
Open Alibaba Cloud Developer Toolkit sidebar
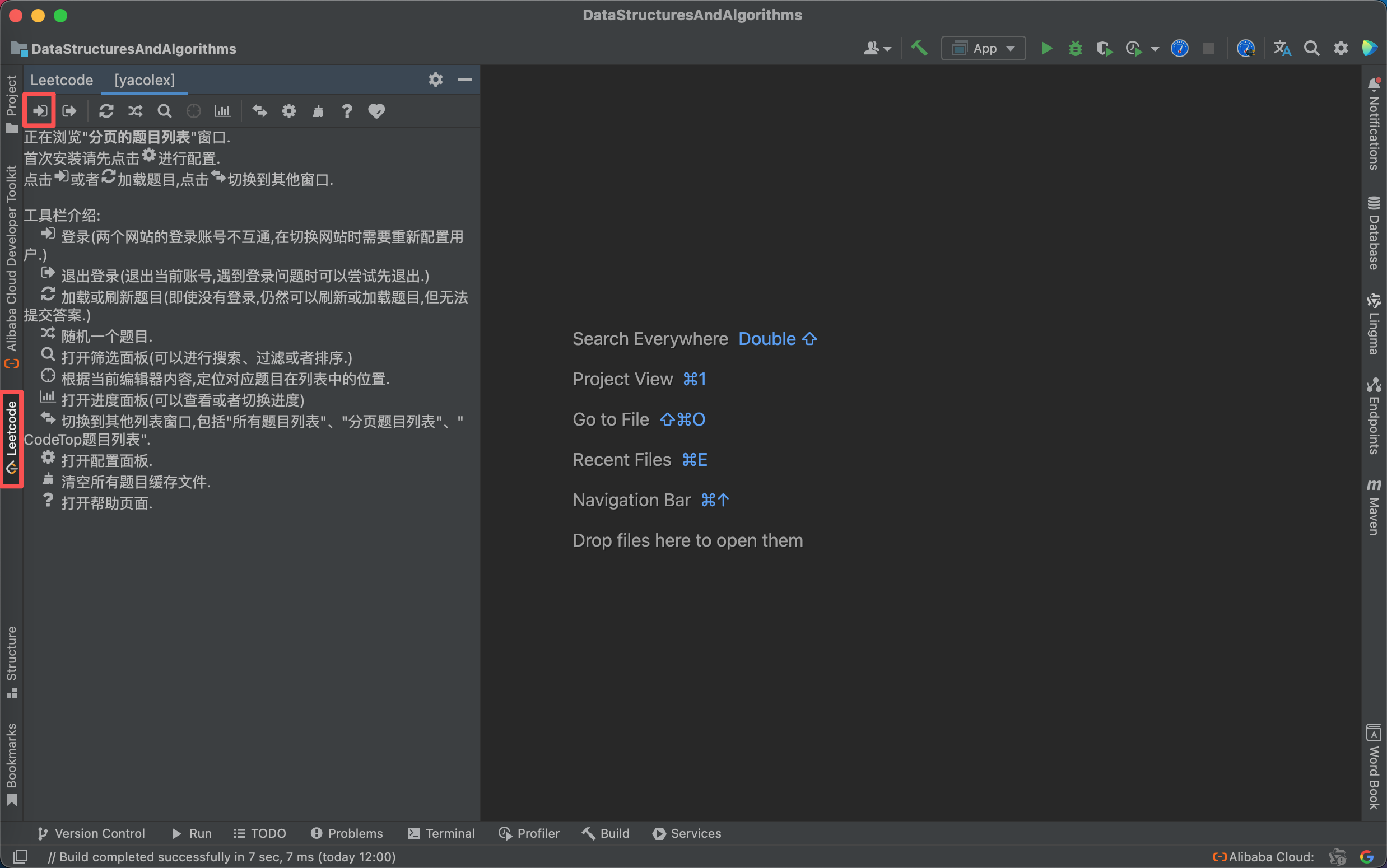pyautogui.click(x=11, y=267)
